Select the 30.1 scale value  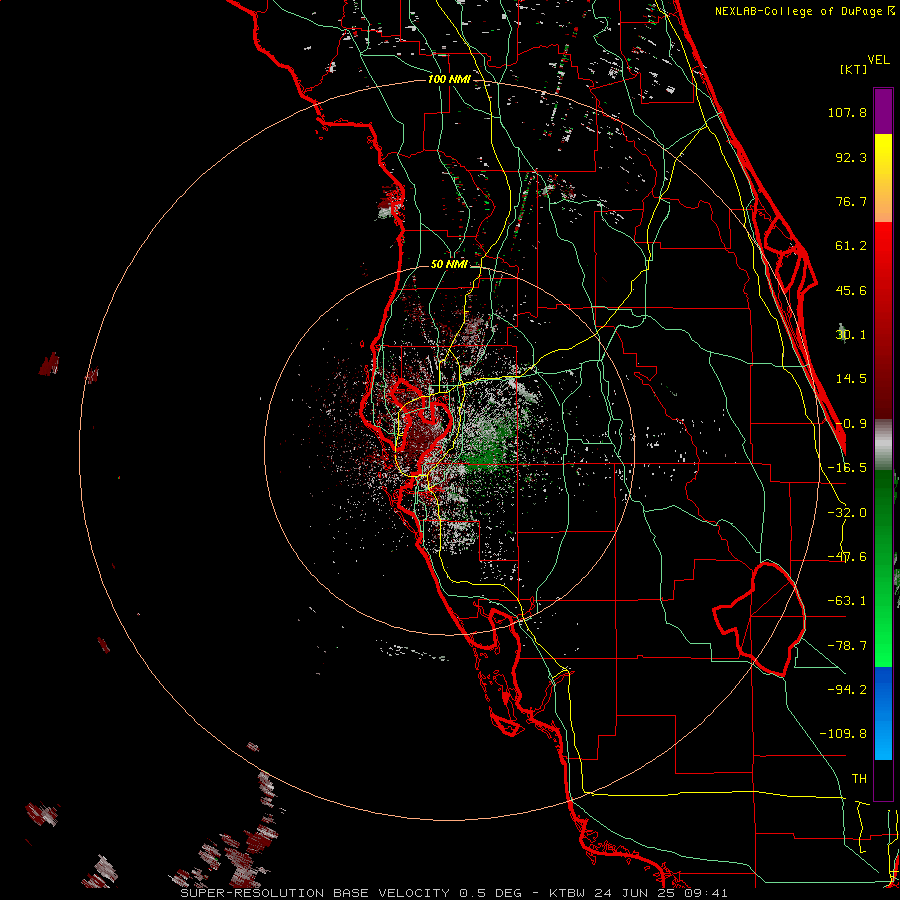851,335
